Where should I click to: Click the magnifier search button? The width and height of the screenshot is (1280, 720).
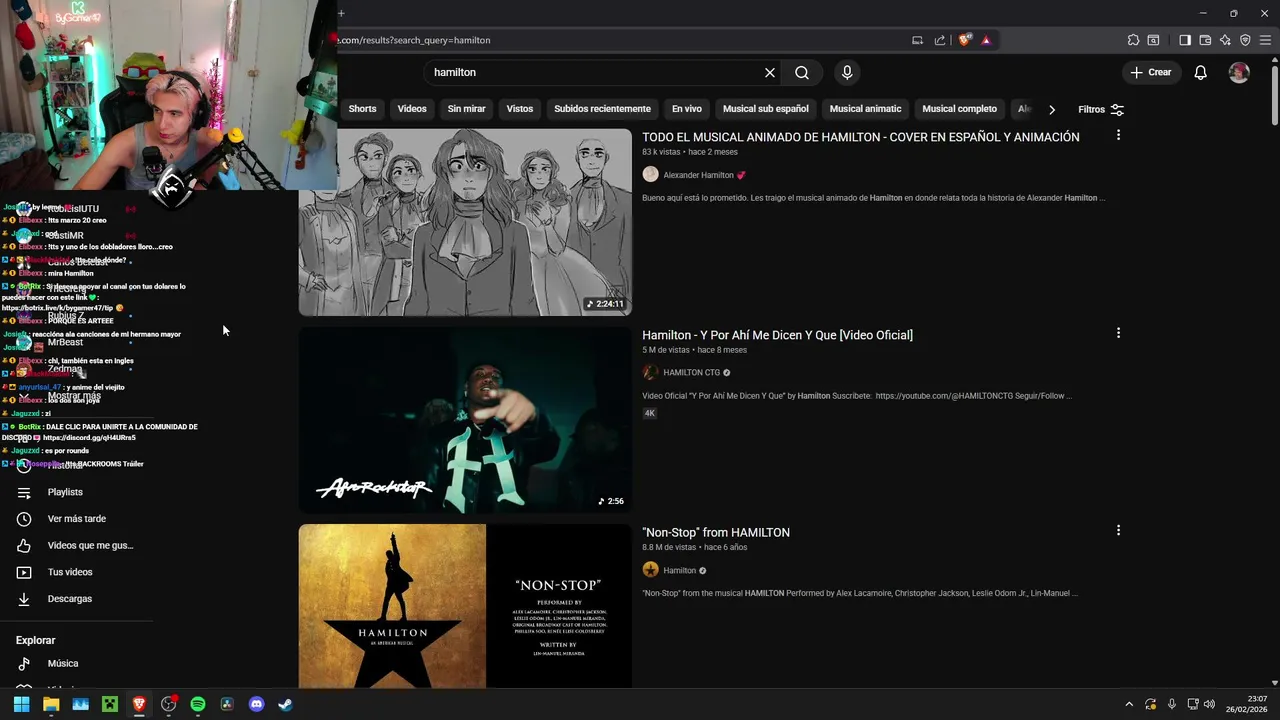pos(802,73)
